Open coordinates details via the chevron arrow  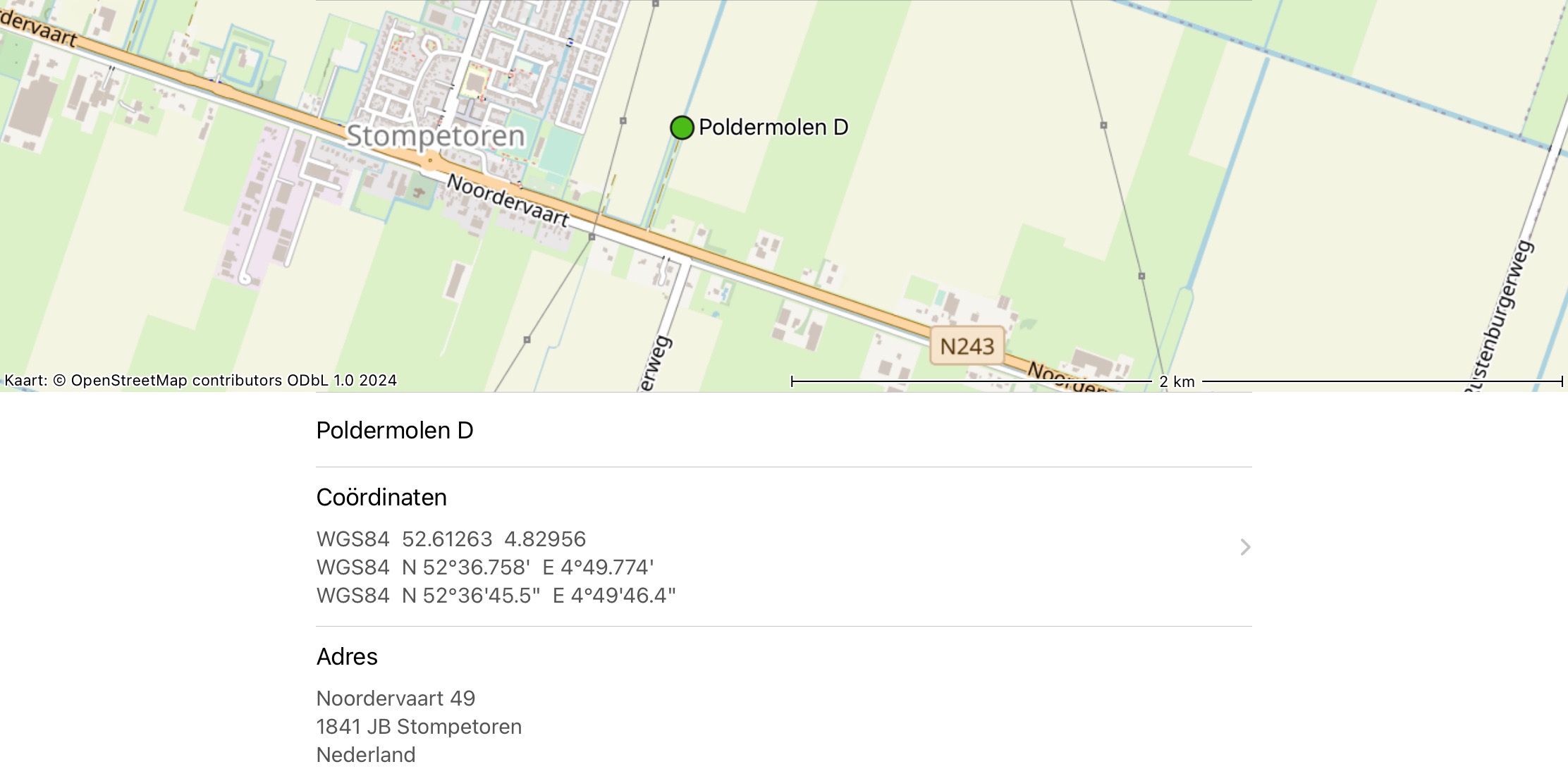(1245, 547)
